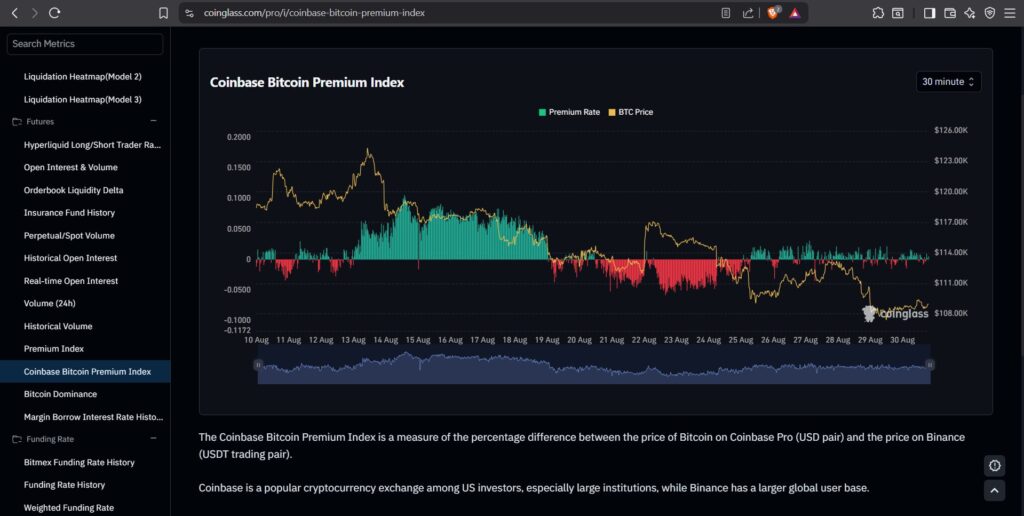1024x516 pixels.
Task: Click the share page icon
Action: click(x=748, y=13)
